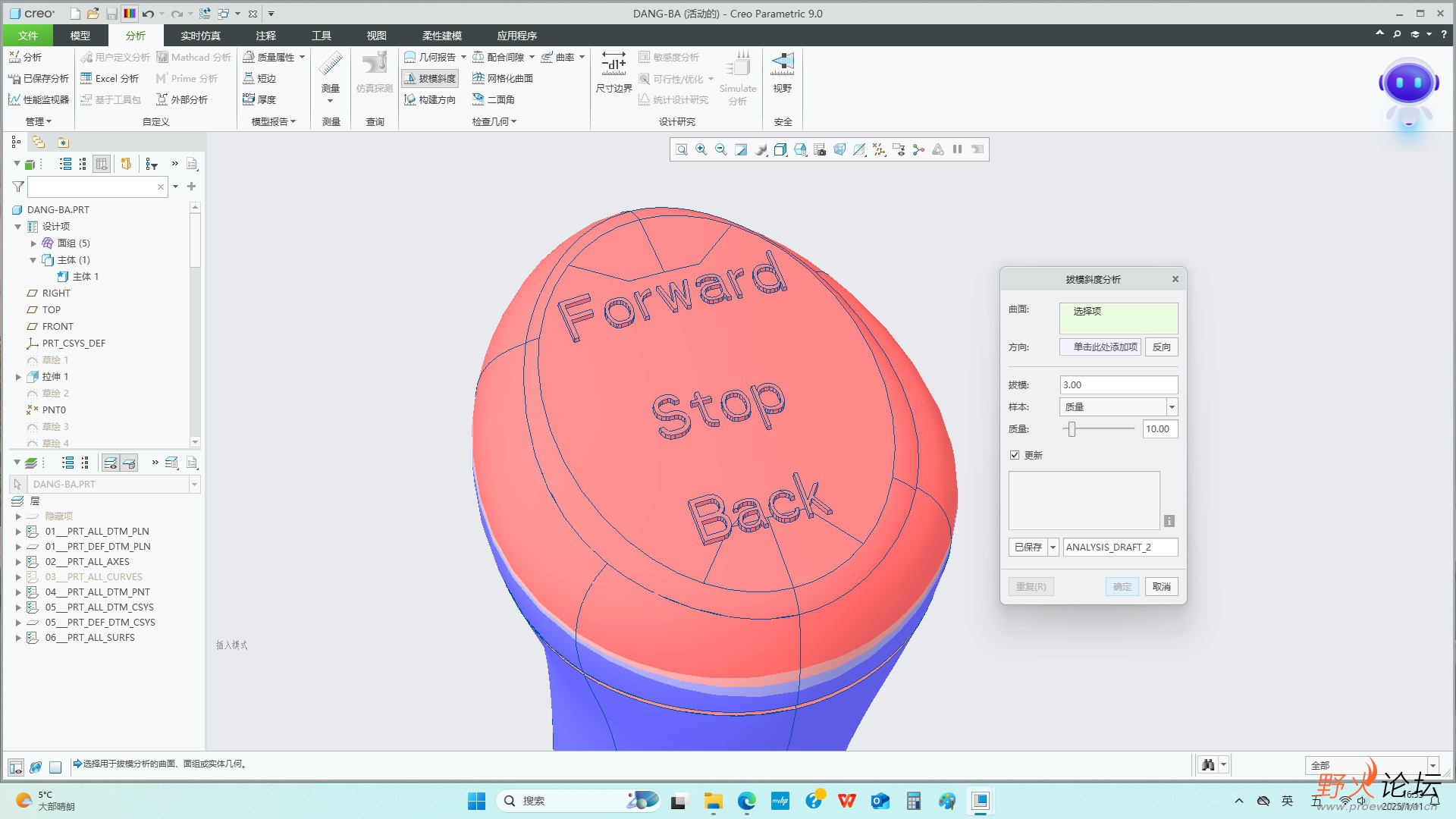Collapse the 主体 (1) tree node
This screenshot has height=819, width=1456.
click(x=33, y=260)
